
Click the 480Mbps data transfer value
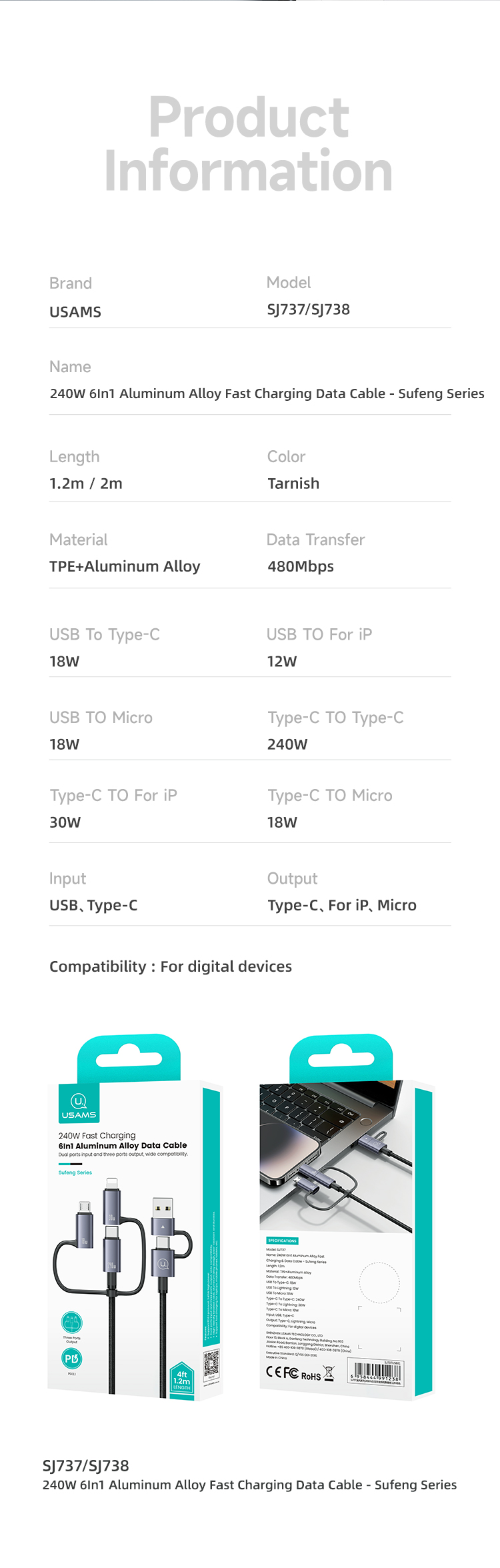pyautogui.click(x=301, y=566)
